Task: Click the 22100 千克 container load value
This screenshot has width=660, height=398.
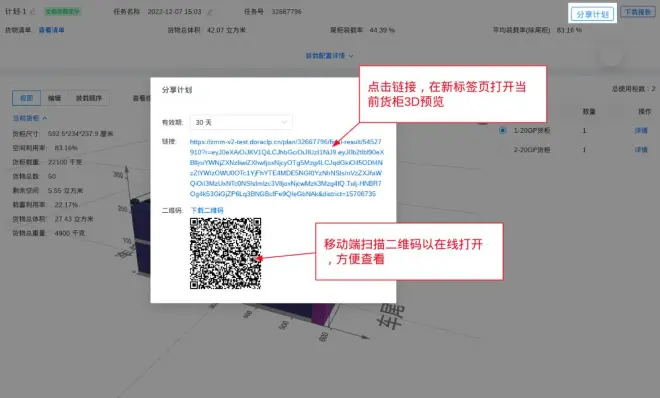Action: click(x=65, y=162)
